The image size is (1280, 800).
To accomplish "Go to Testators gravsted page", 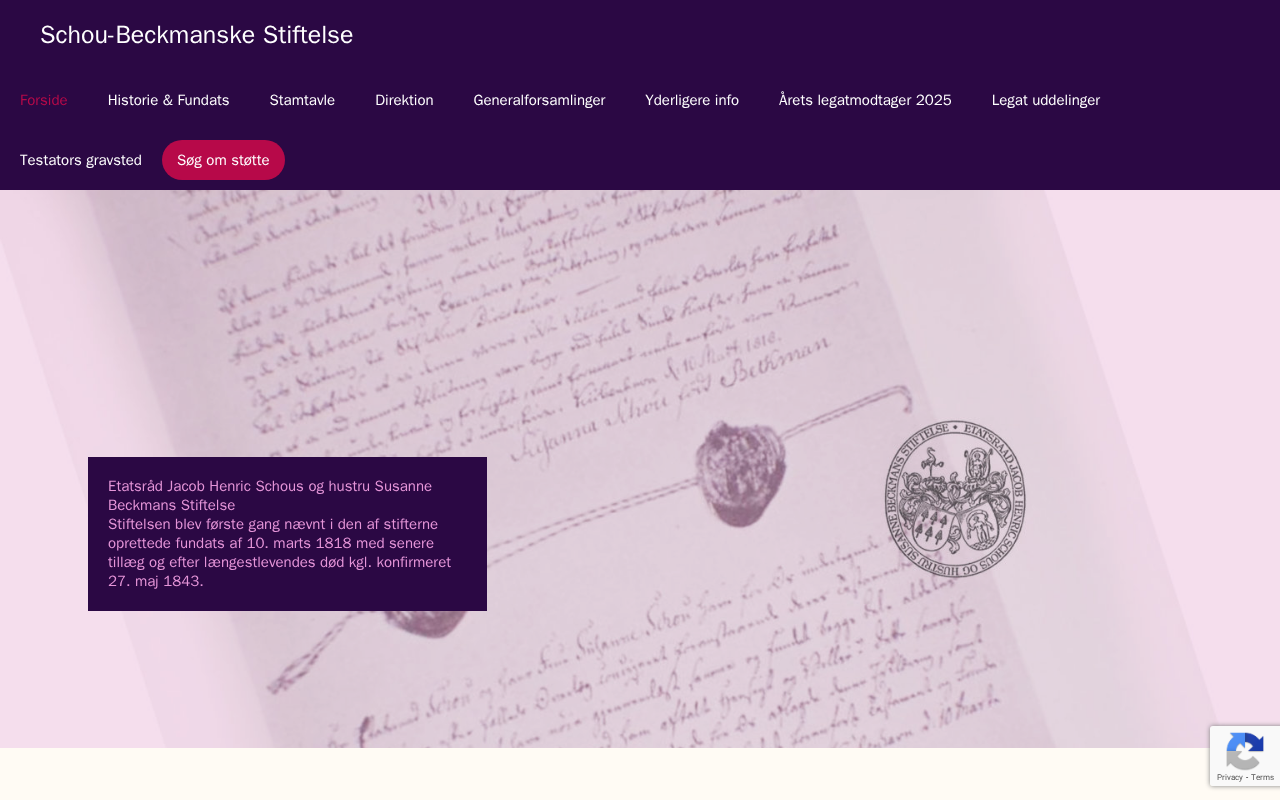I will coord(81,160).
